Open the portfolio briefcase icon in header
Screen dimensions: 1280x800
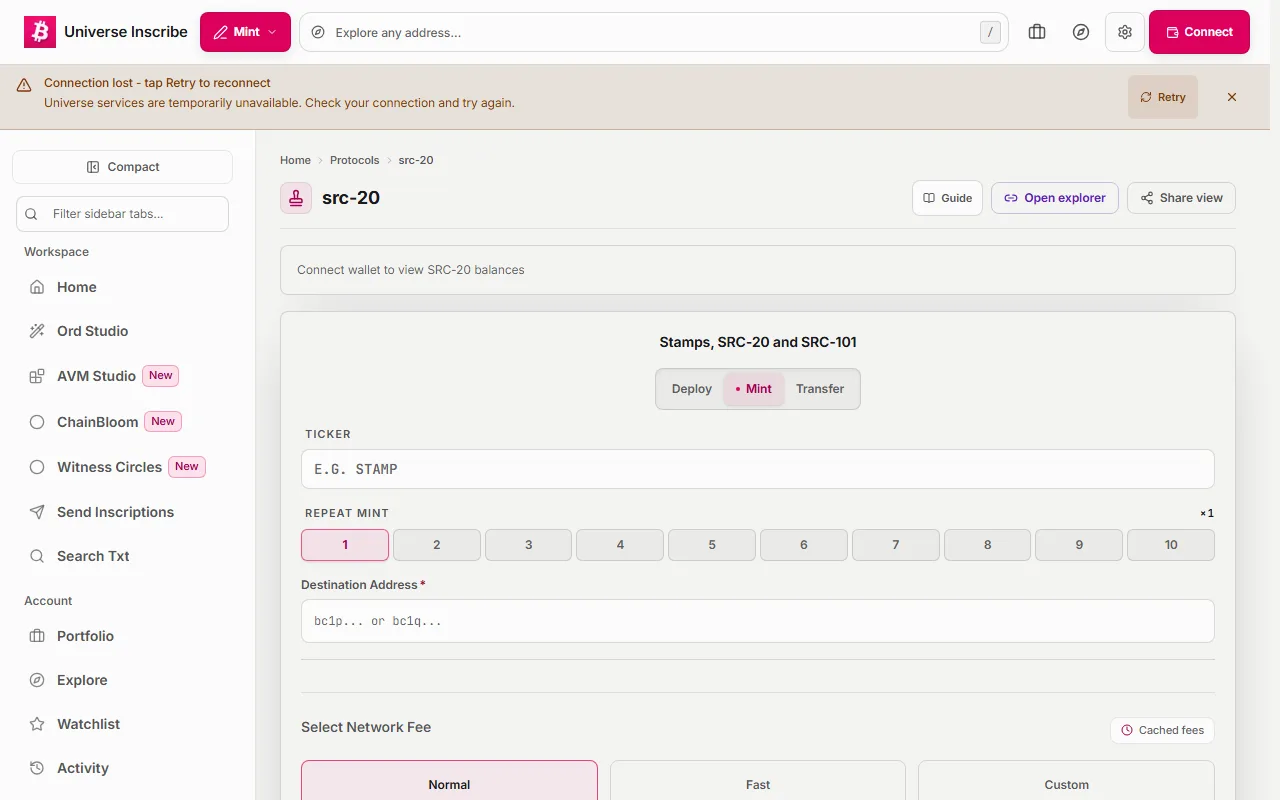pyautogui.click(x=1037, y=32)
